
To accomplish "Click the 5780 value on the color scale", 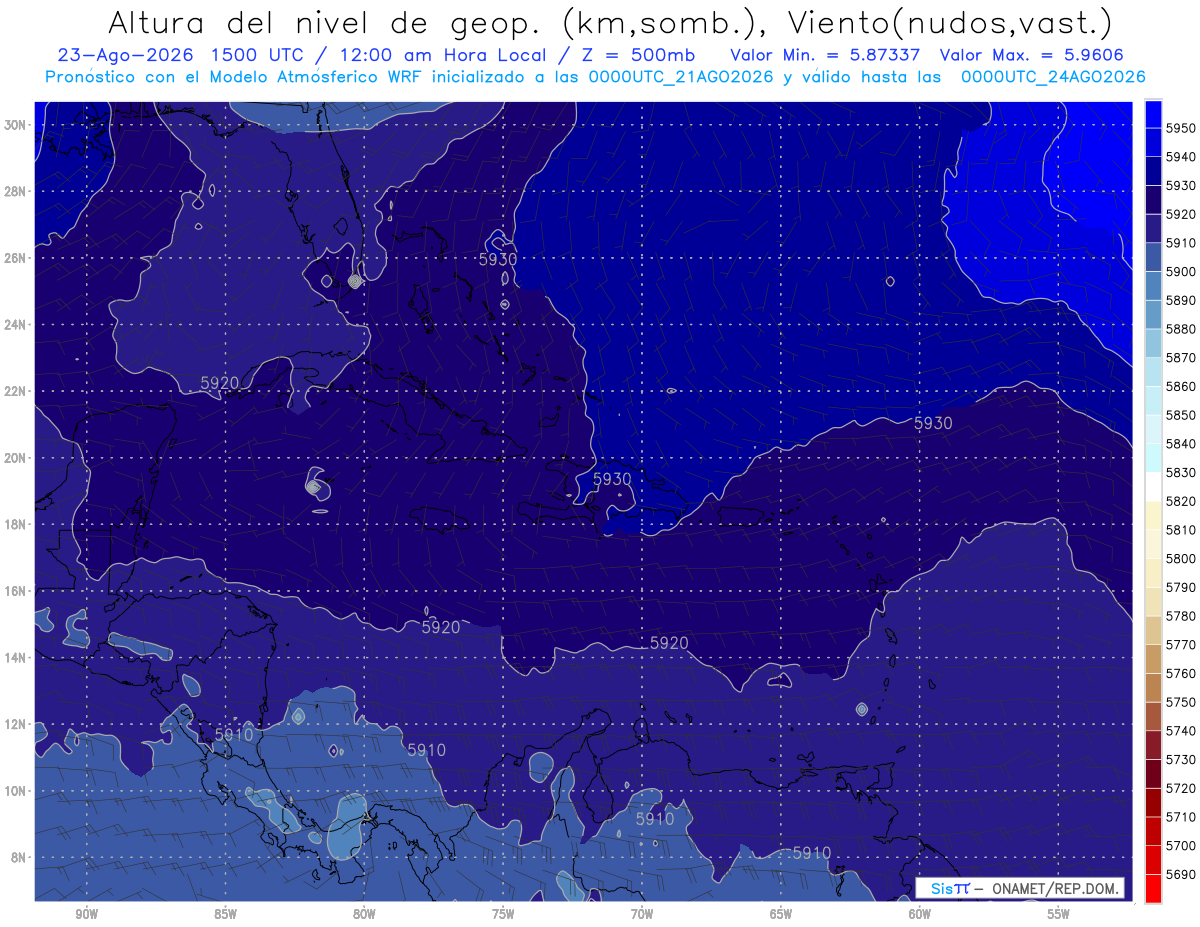I will [x=1181, y=616].
